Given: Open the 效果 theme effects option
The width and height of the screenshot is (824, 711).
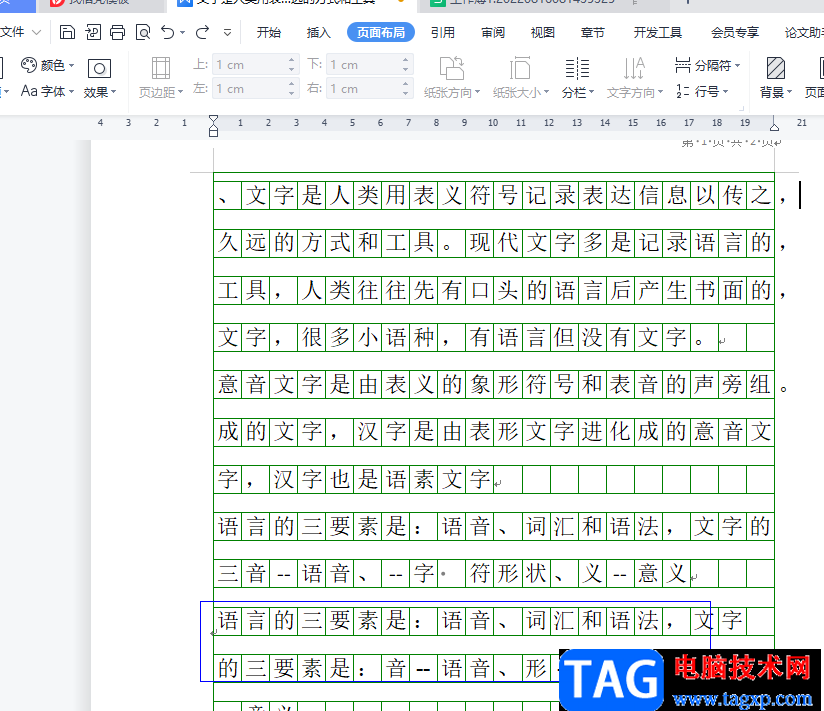Looking at the screenshot, I should coord(99,79).
